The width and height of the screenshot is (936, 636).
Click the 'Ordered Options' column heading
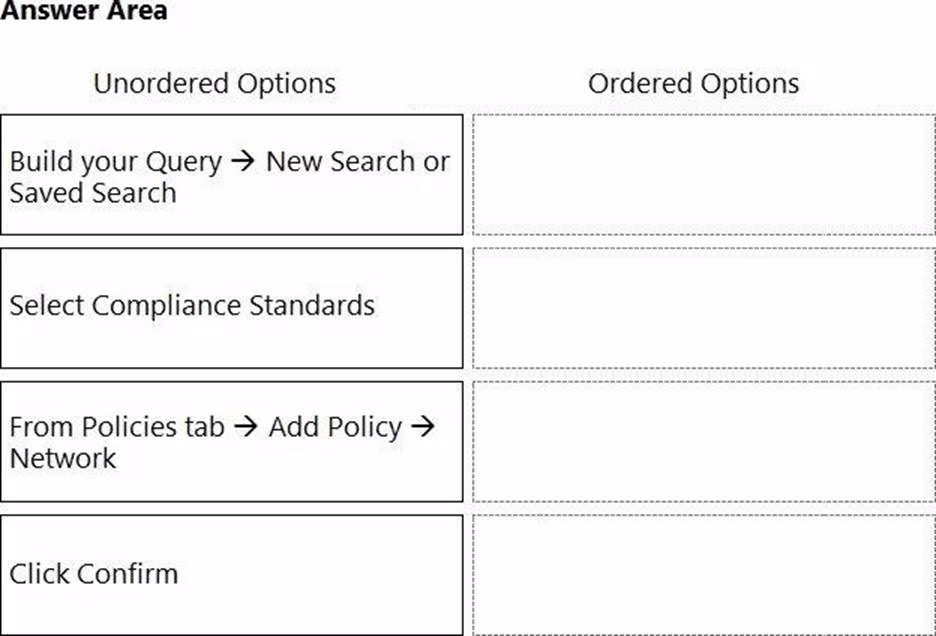[693, 83]
